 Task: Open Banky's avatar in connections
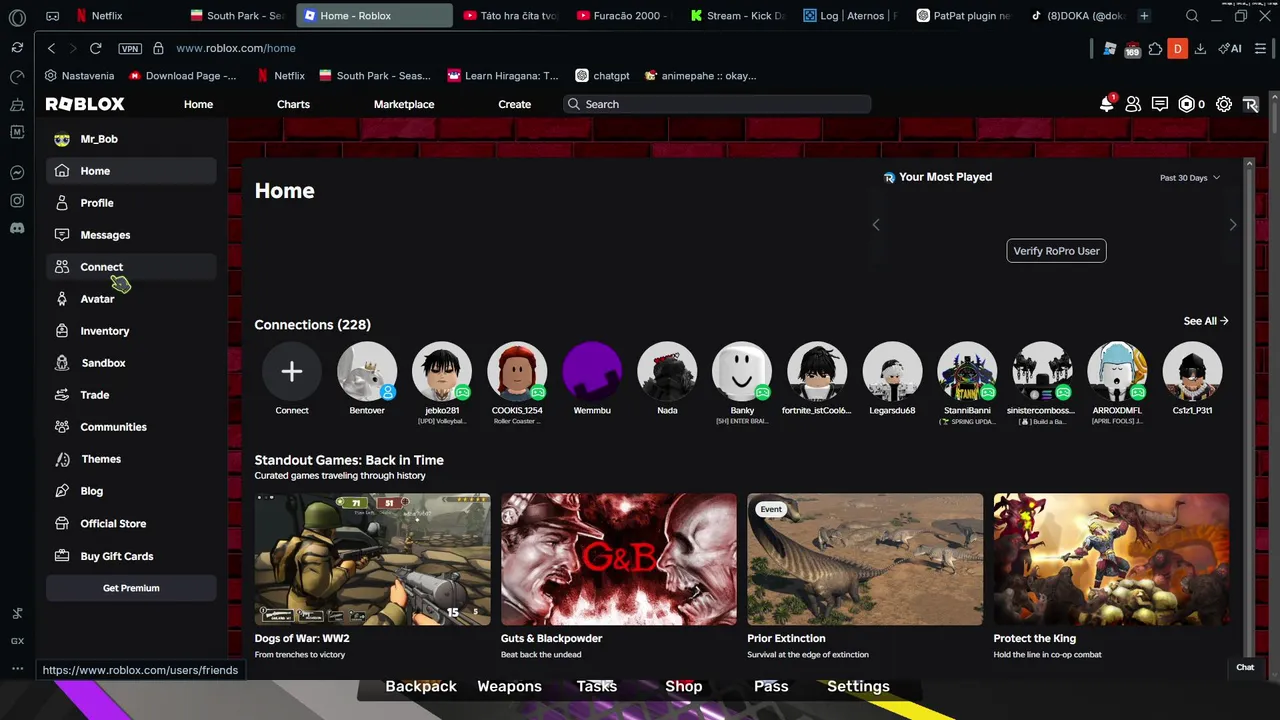click(742, 372)
